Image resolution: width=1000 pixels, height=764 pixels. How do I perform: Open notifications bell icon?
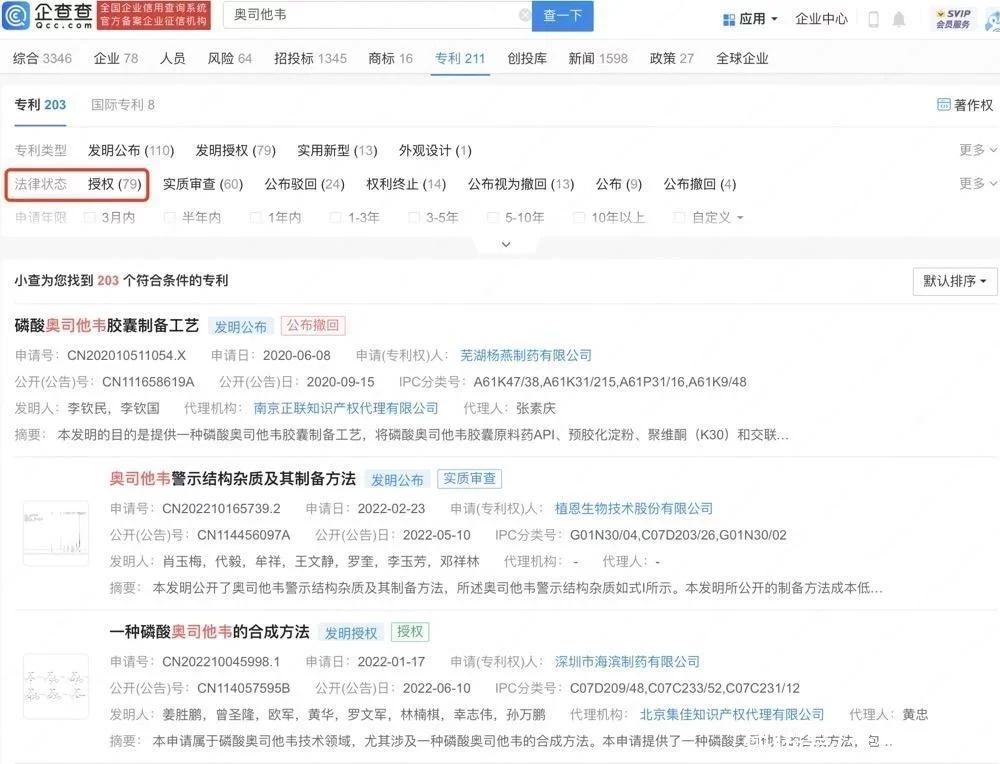(899, 19)
